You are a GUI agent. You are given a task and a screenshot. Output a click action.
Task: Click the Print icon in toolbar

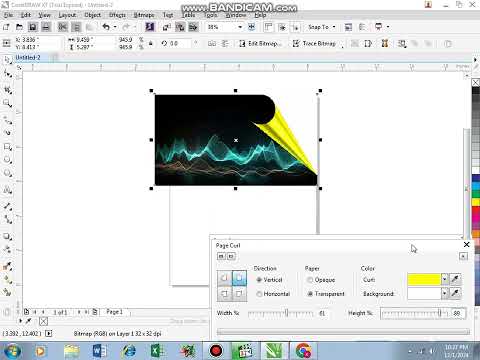(x=46, y=27)
